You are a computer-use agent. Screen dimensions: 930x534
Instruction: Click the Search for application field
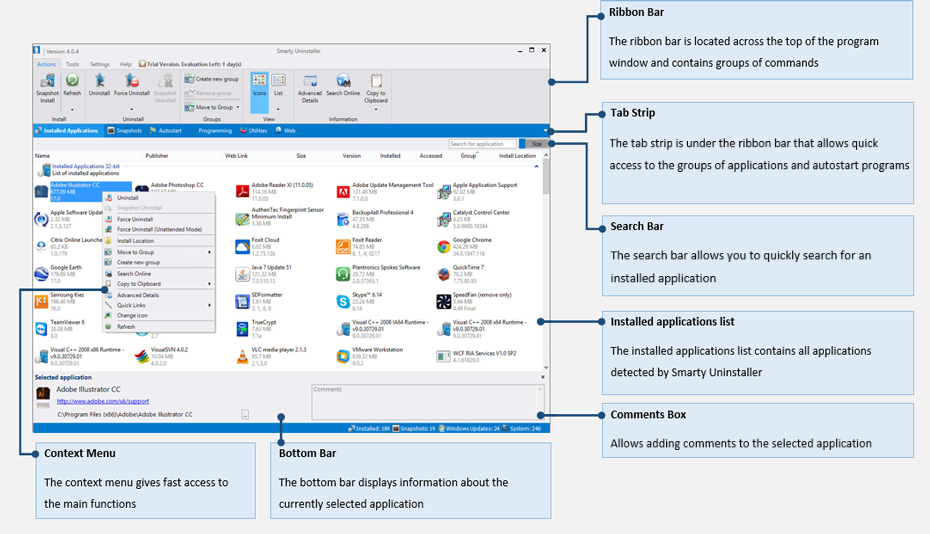coord(482,144)
